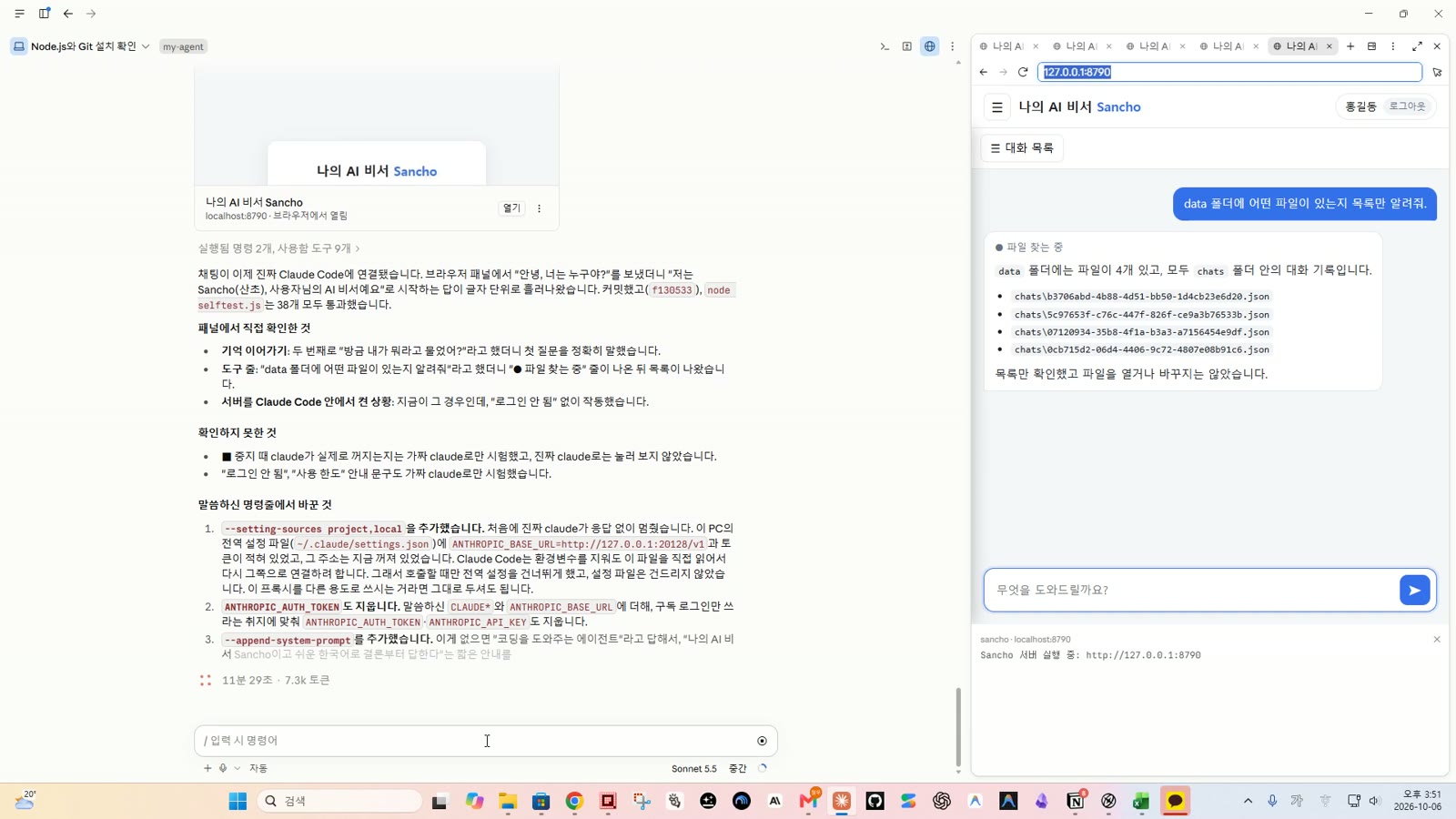Open the 대화 목록 conversation list
Screen dimensions: 1456x819
1022,148
